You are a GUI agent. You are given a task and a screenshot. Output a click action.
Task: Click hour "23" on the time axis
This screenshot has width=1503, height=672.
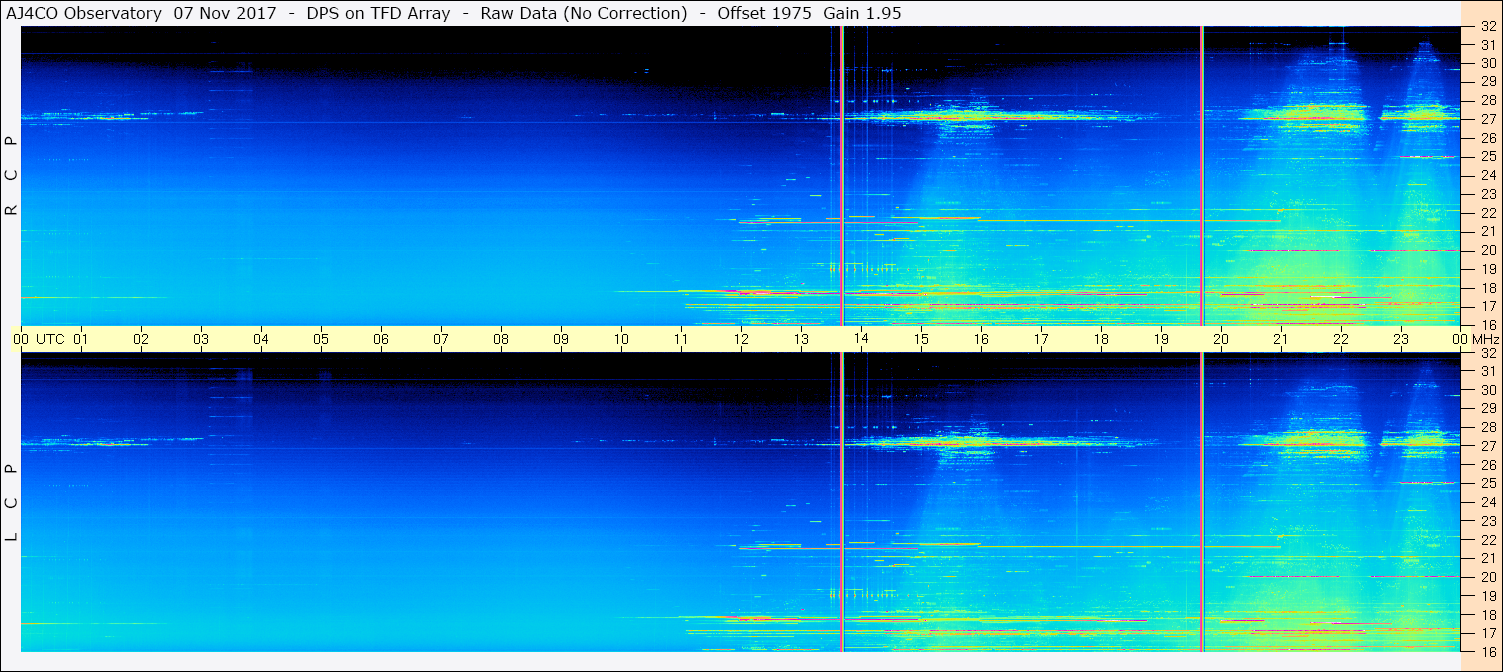(1401, 339)
